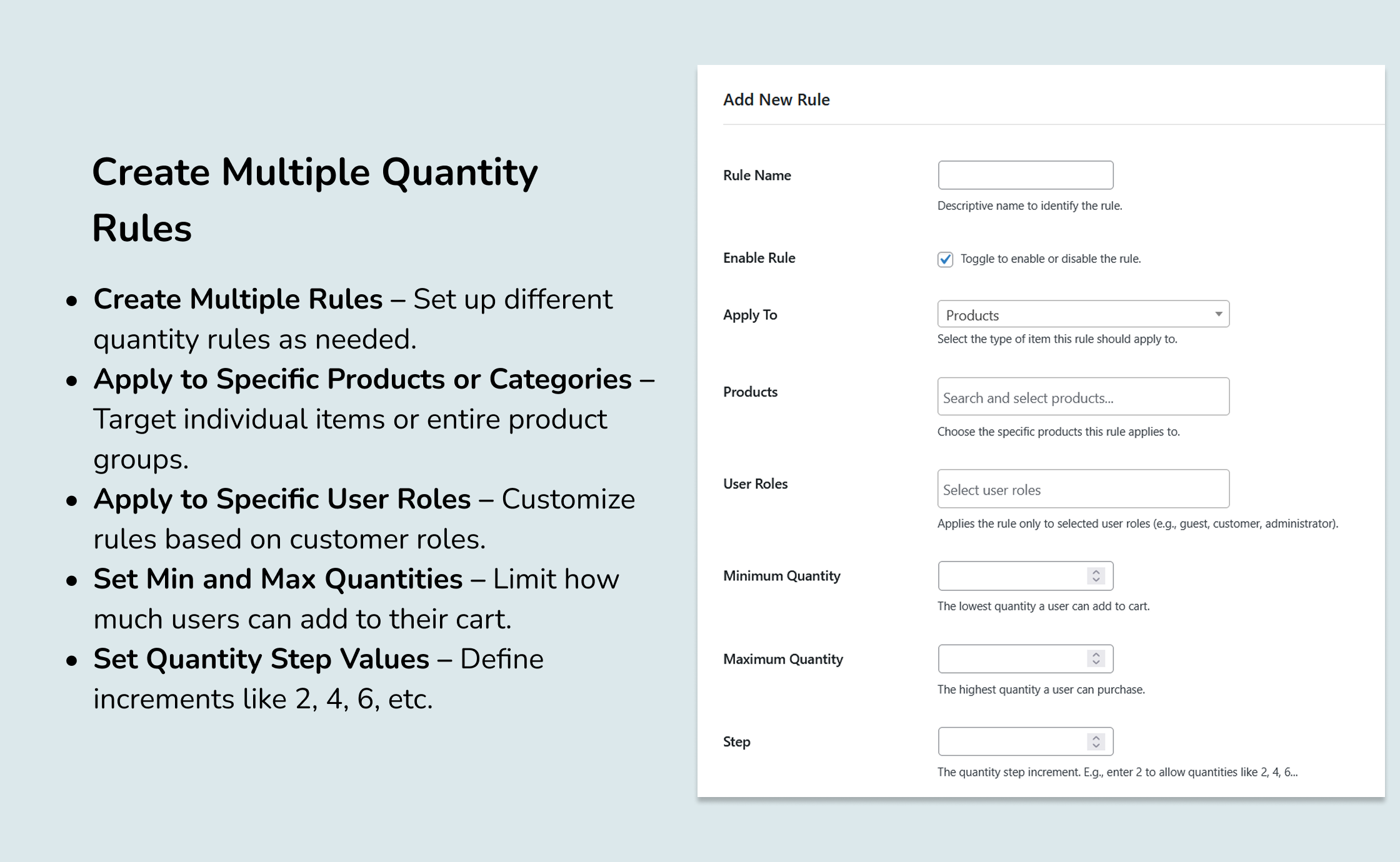This screenshot has width=1400, height=862.
Task: Click the Add New Rule heading
Action: coord(776,99)
